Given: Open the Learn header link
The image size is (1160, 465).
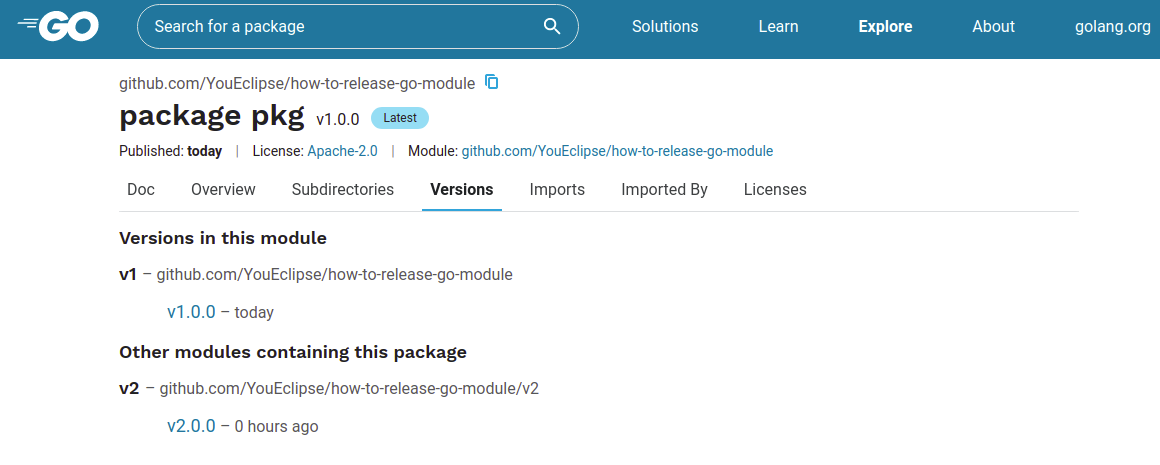Looking at the screenshot, I should [778, 27].
